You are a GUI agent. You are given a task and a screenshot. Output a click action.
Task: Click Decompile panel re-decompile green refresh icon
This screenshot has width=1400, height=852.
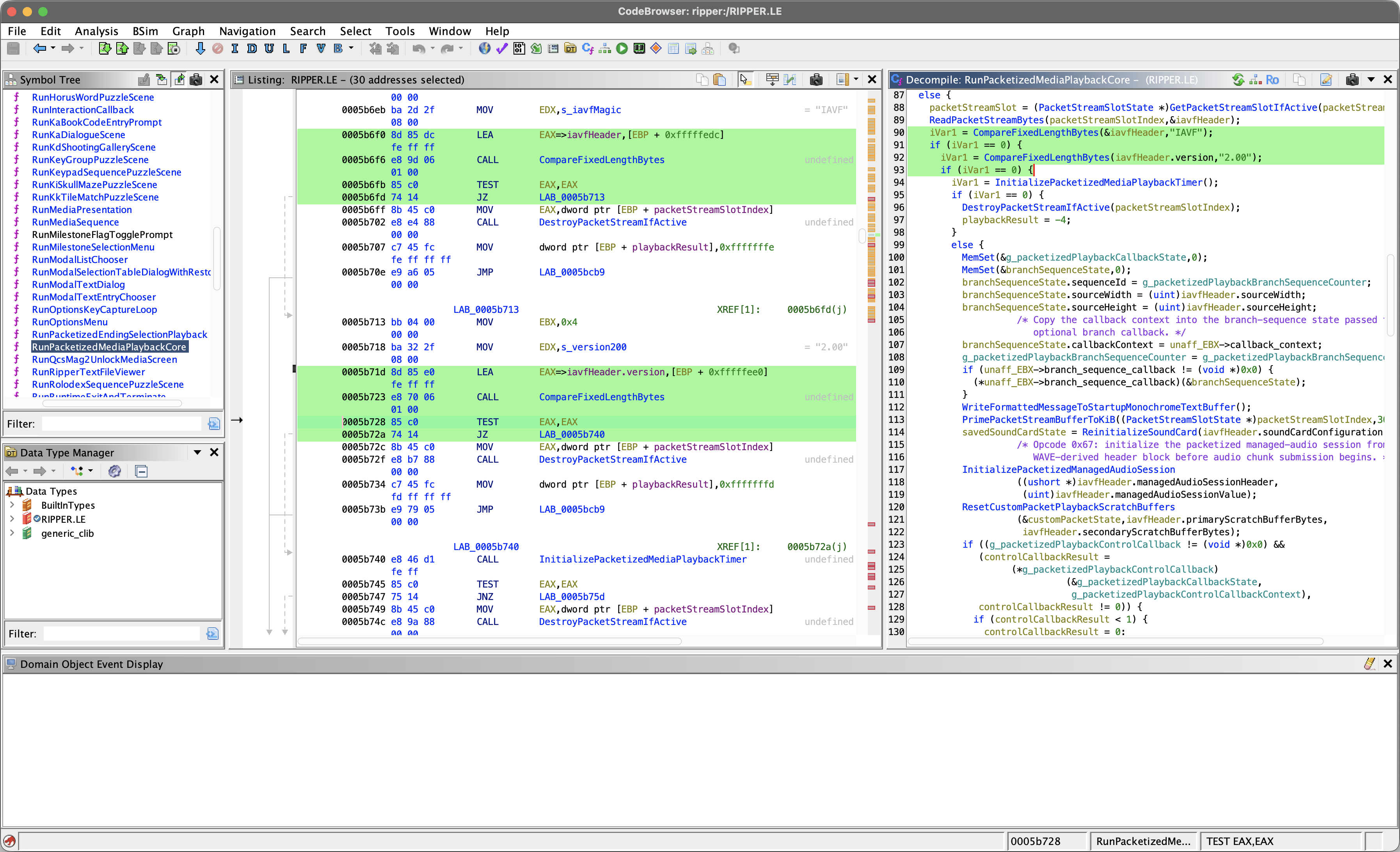tap(1238, 80)
